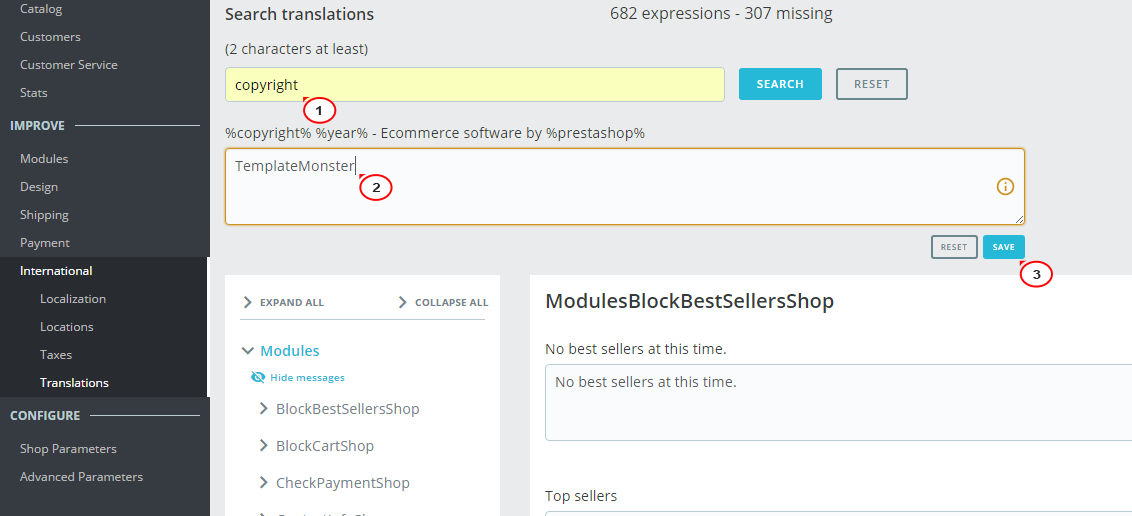
Task: Toggle Hide messages eye icon
Action: coord(258,377)
